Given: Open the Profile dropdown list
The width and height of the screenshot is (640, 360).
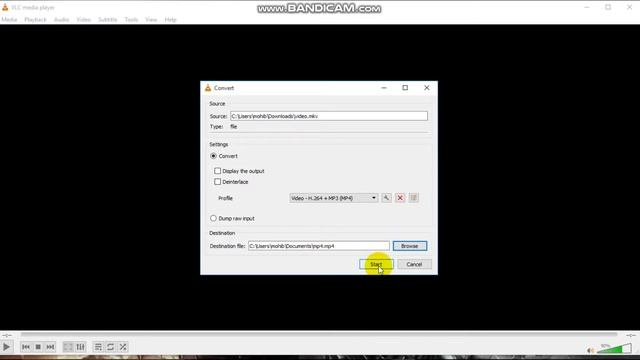Looking at the screenshot, I should [x=333, y=198].
